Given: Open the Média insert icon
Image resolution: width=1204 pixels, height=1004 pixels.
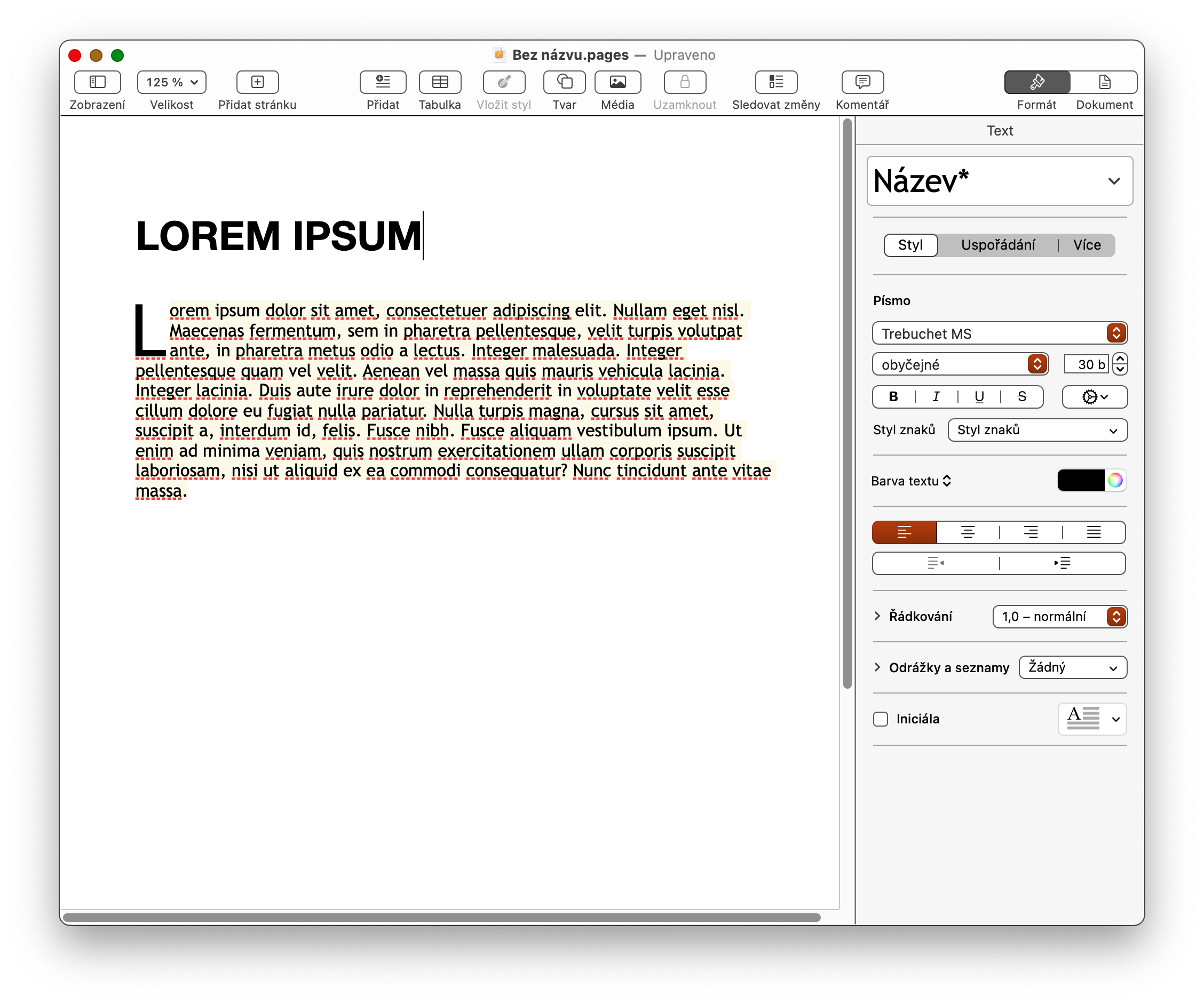Looking at the screenshot, I should (x=617, y=82).
